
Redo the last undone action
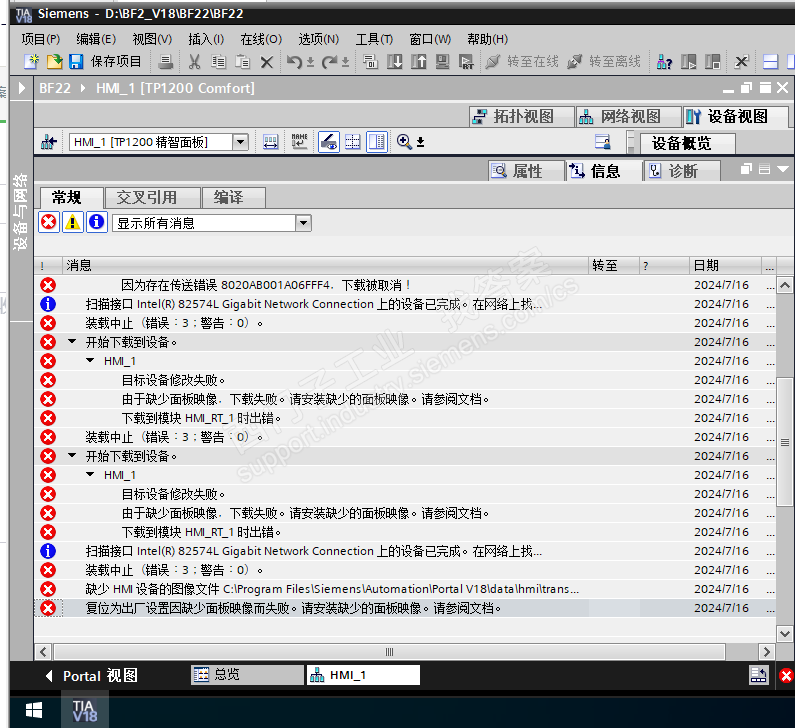tap(330, 62)
